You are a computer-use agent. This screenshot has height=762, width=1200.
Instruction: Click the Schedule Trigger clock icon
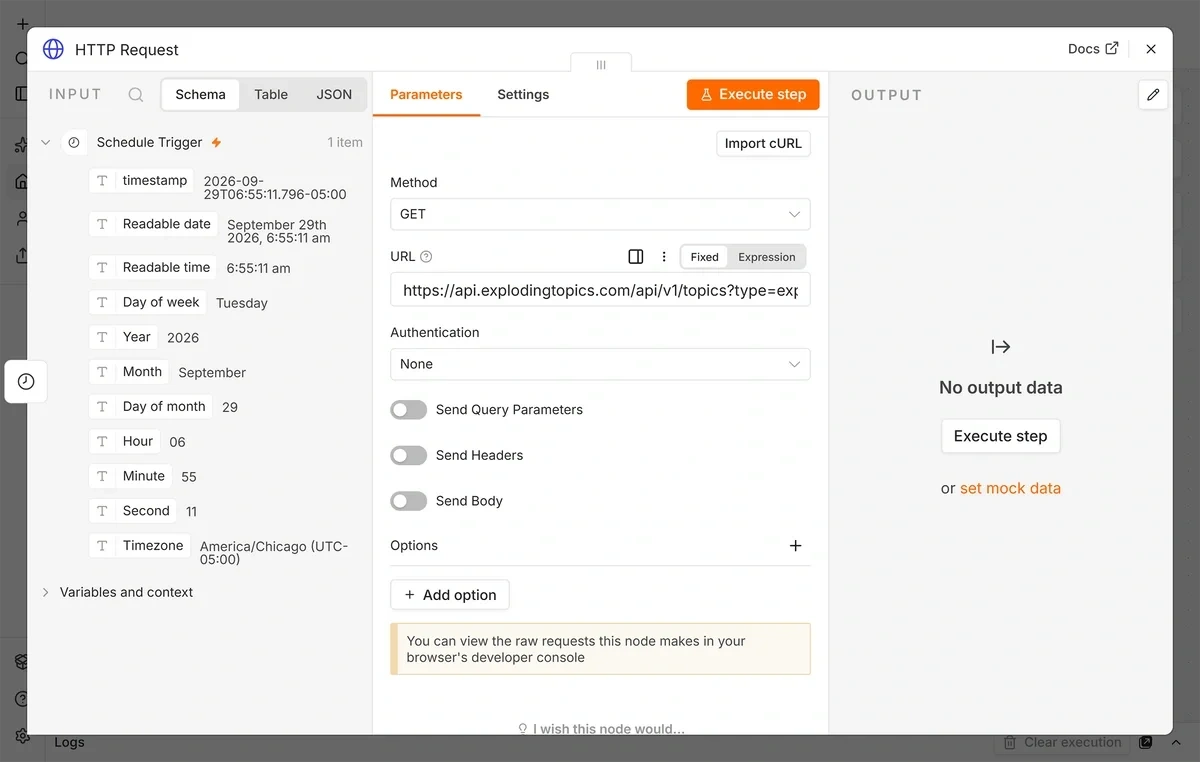73,143
